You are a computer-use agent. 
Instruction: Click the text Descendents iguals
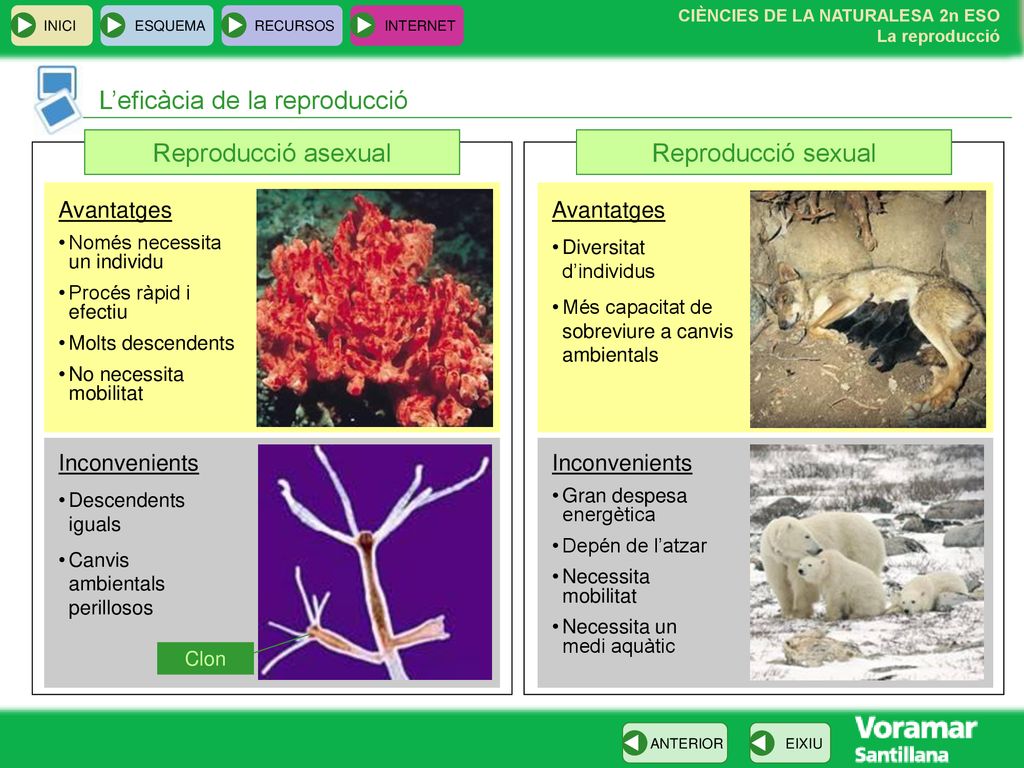click(x=126, y=512)
